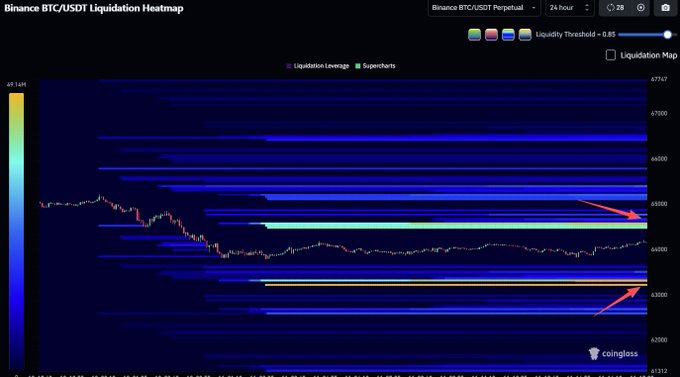Click the 65000 price axis label
The width and height of the screenshot is (680, 377).
pos(659,204)
